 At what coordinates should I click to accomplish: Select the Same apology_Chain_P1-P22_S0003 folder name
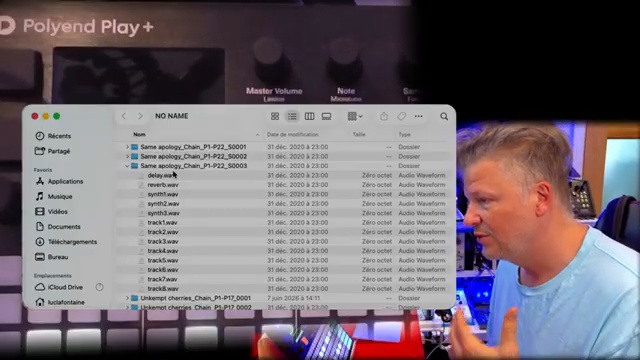click(x=194, y=166)
